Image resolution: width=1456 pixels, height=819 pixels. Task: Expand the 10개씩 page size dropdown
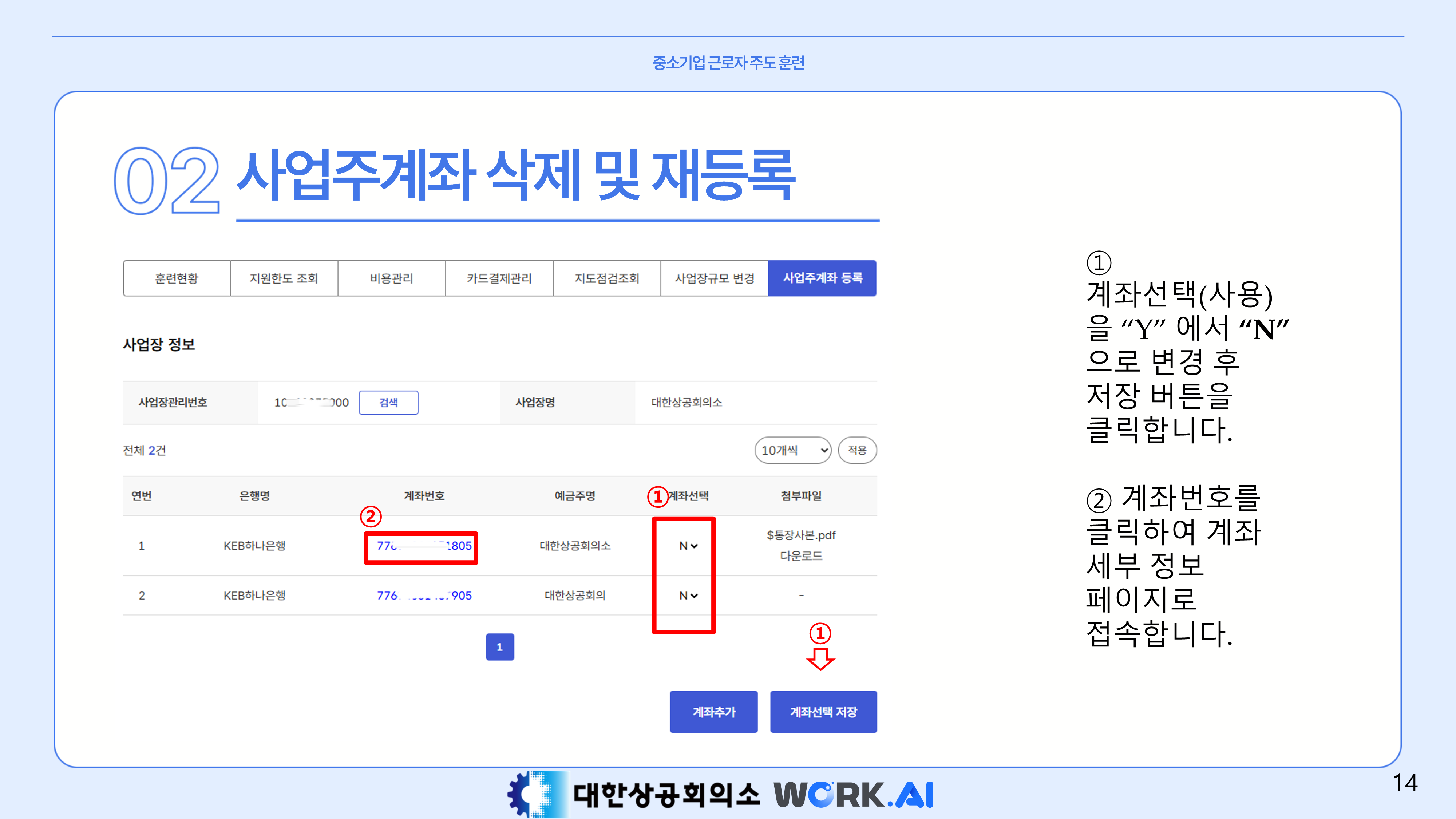[792, 451]
